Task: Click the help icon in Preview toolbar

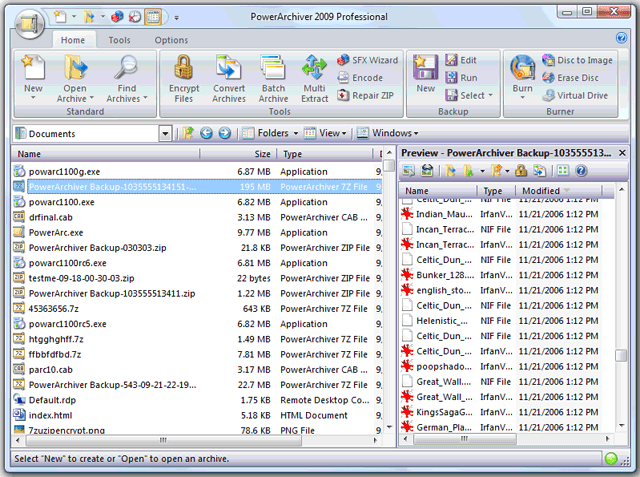Action: click(x=581, y=171)
